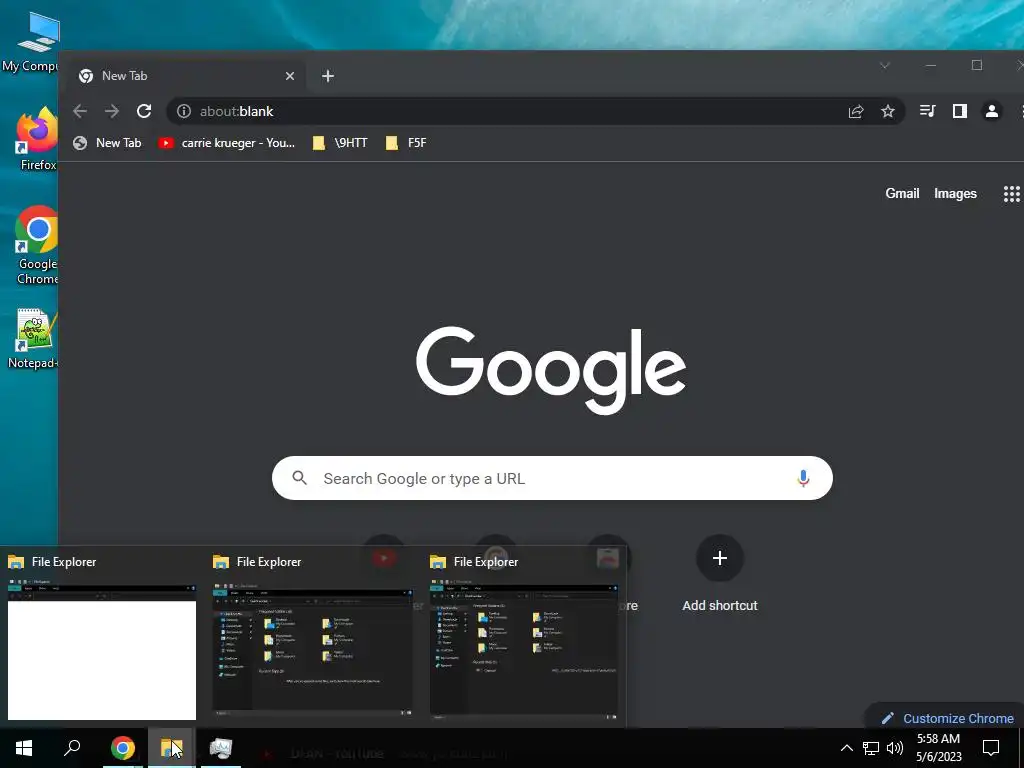Reload the page in Chrome
The height and width of the screenshot is (768, 1024).
pyautogui.click(x=144, y=111)
